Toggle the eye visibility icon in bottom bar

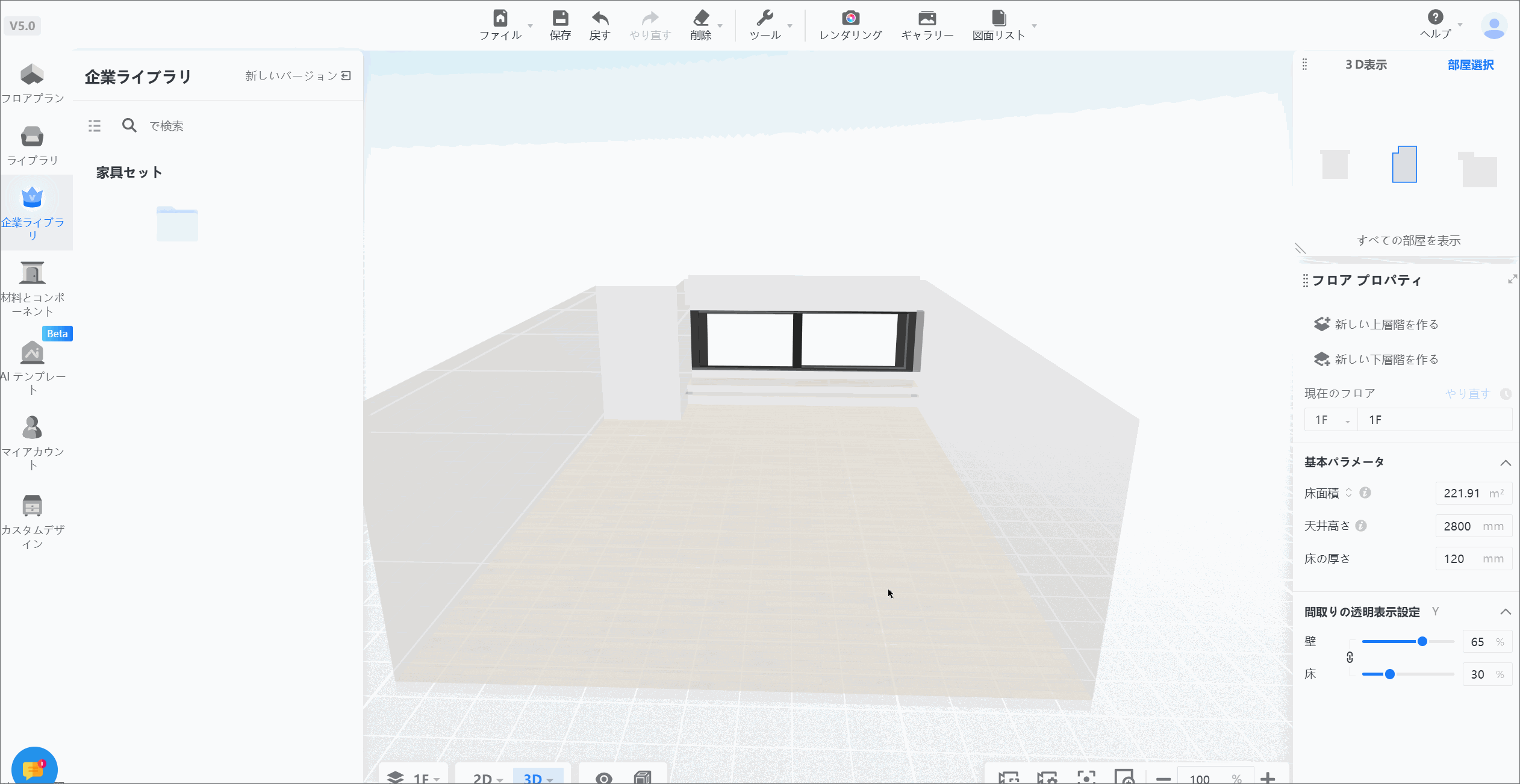tap(603, 777)
